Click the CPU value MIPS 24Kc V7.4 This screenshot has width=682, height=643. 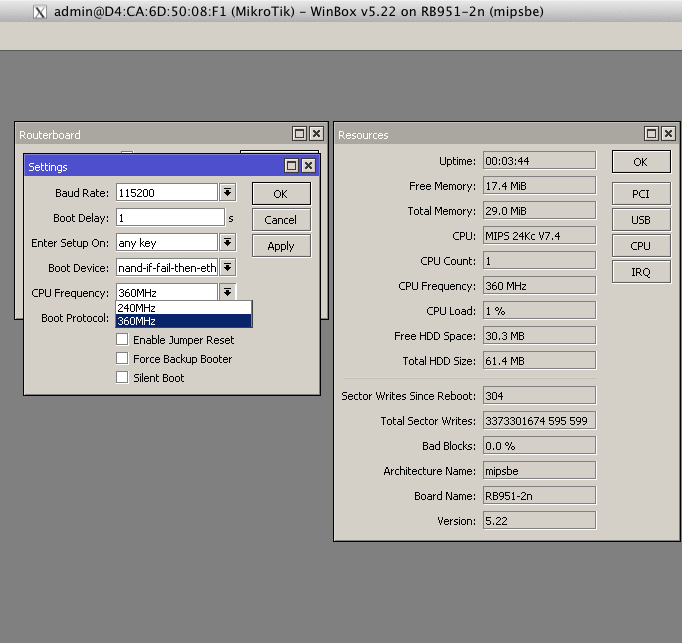tap(539, 236)
